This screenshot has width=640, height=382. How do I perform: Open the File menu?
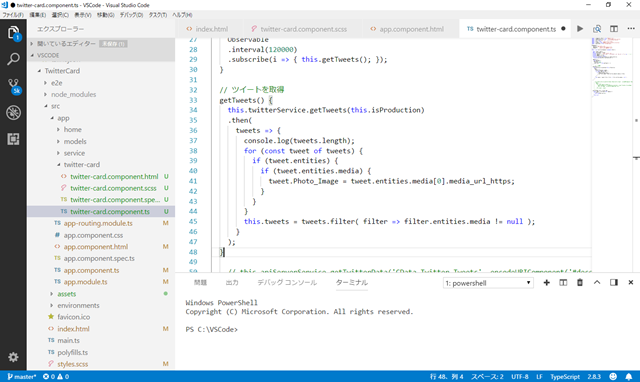click(13, 15)
